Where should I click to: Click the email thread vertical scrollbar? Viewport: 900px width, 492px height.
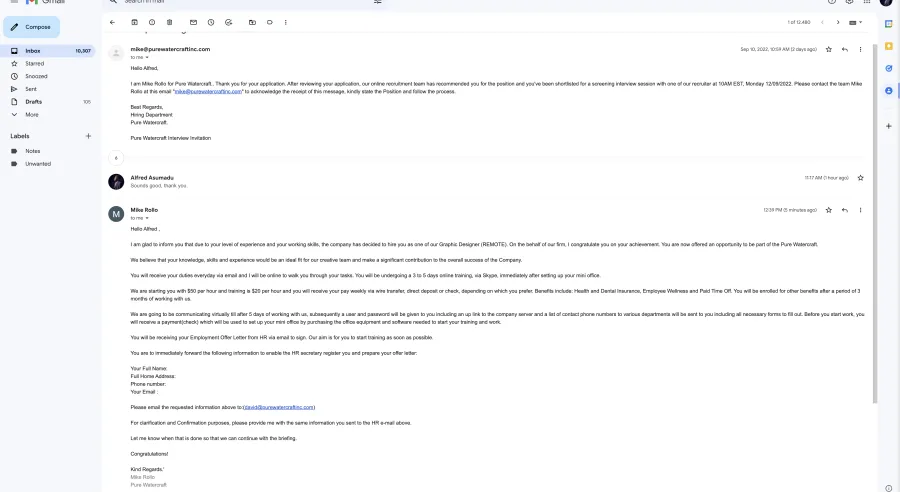click(x=875, y=224)
